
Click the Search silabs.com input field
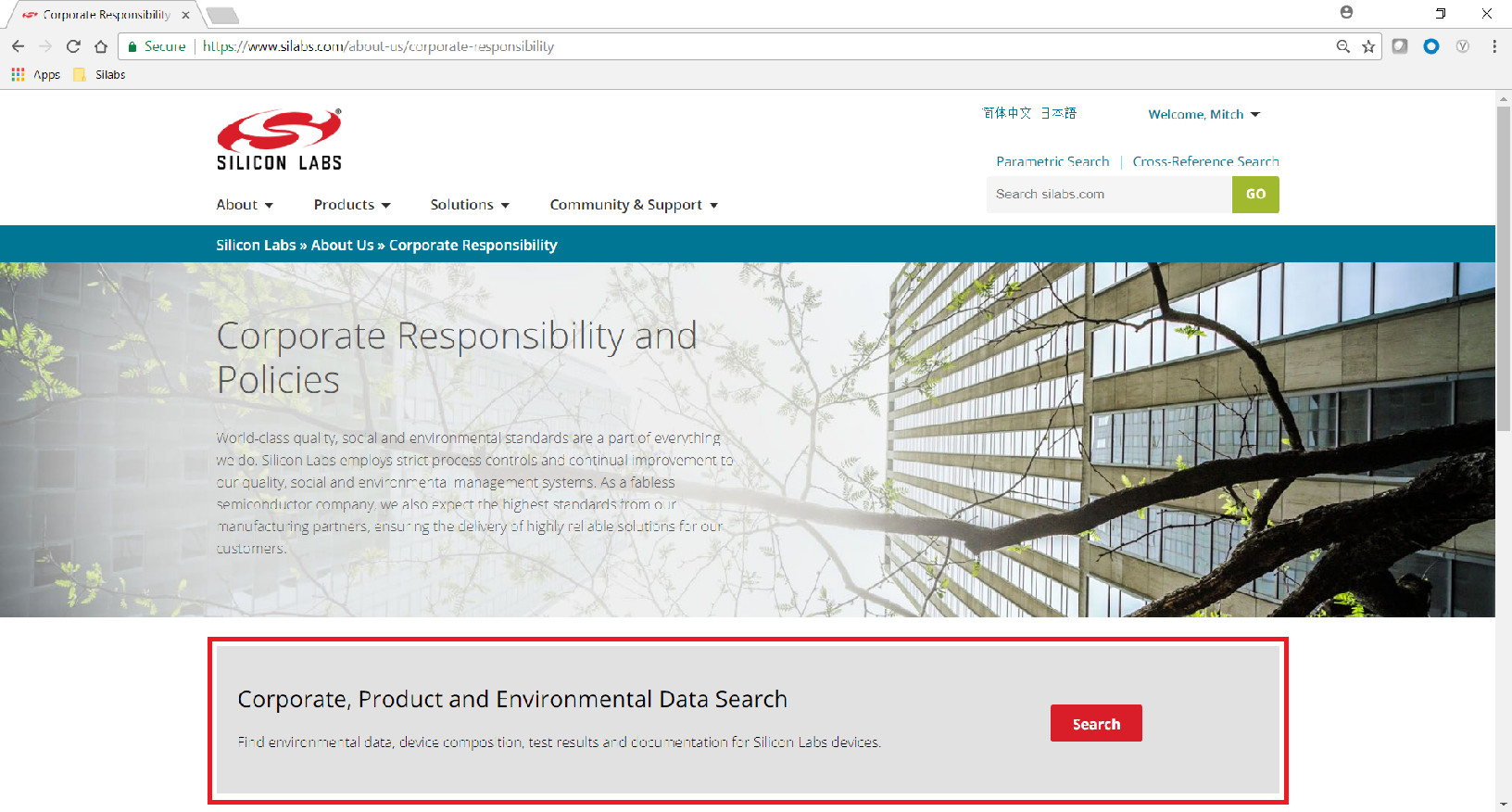pos(1109,195)
